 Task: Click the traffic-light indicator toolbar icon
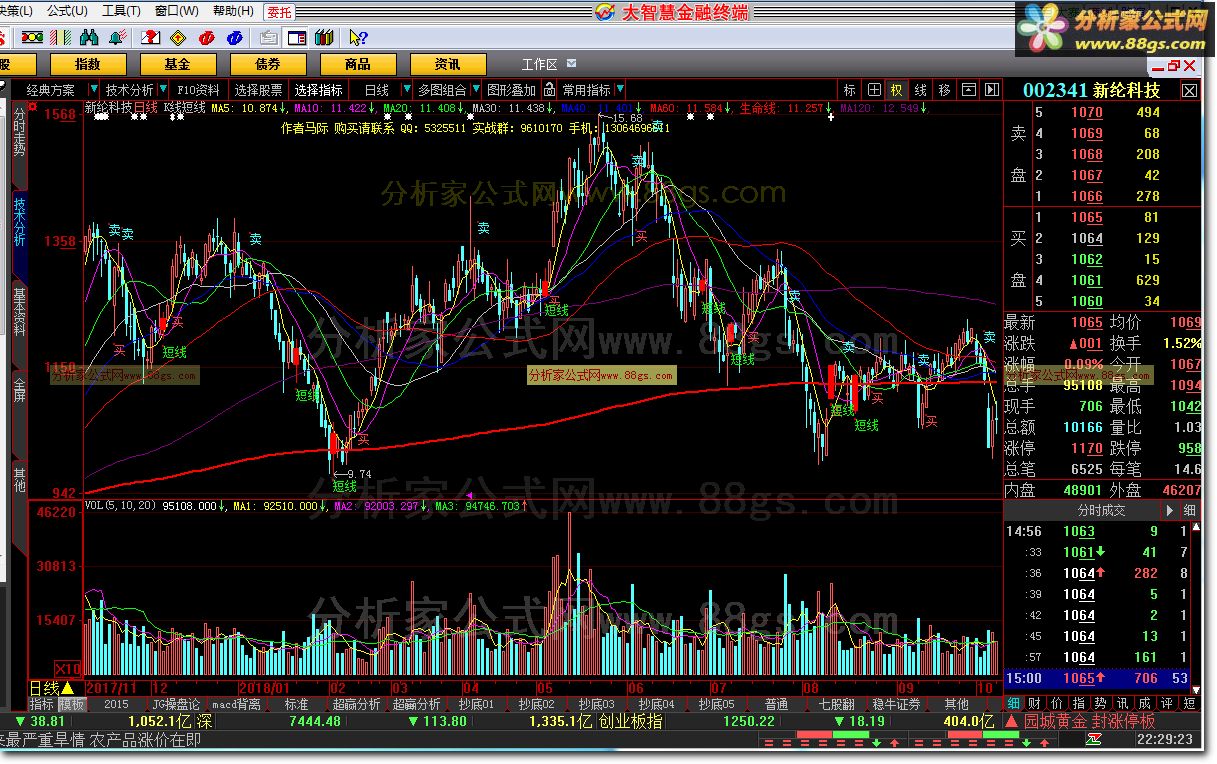click(32, 38)
